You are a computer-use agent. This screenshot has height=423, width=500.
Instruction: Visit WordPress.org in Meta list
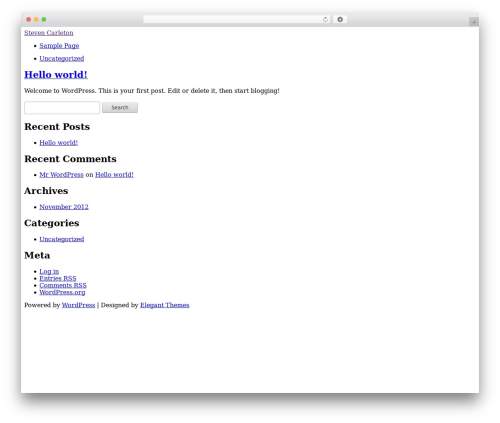click(x=62, y=292)
